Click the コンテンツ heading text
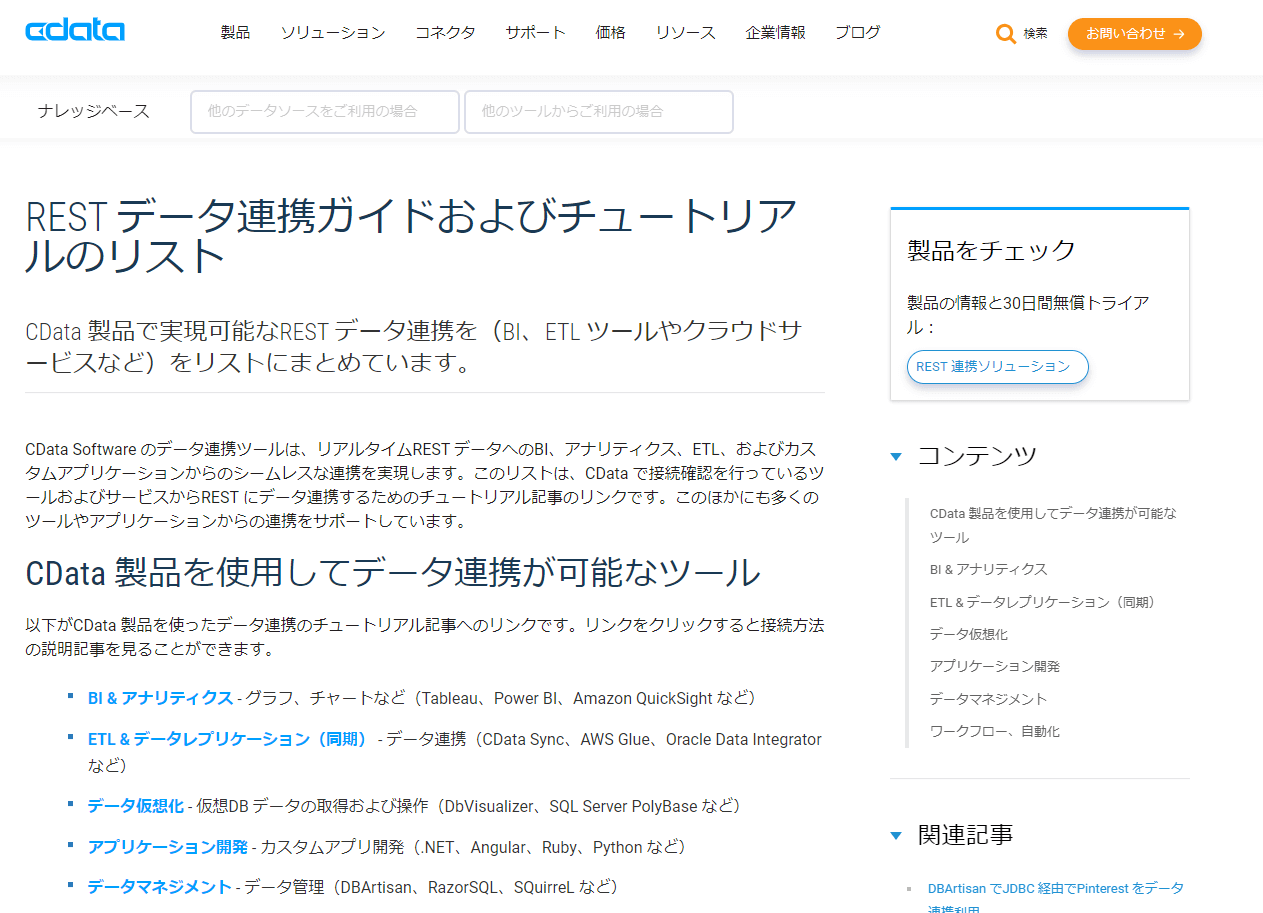This screenshot has width=1263, height=913. coord(977,456)
